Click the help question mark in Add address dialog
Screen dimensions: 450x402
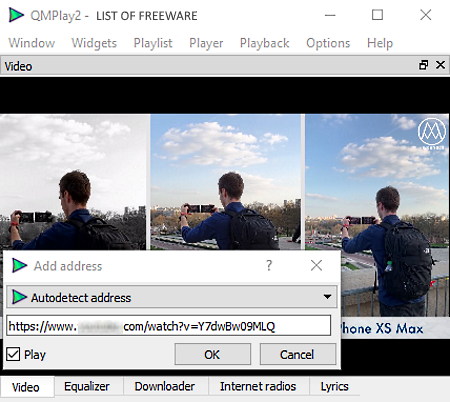(269, 266)
